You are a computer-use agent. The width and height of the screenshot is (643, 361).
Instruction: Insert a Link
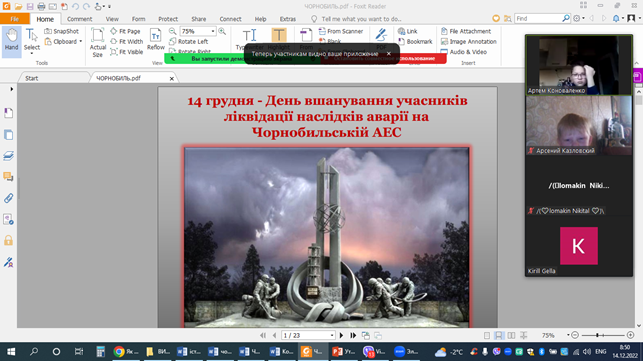[x=408, y=31]
